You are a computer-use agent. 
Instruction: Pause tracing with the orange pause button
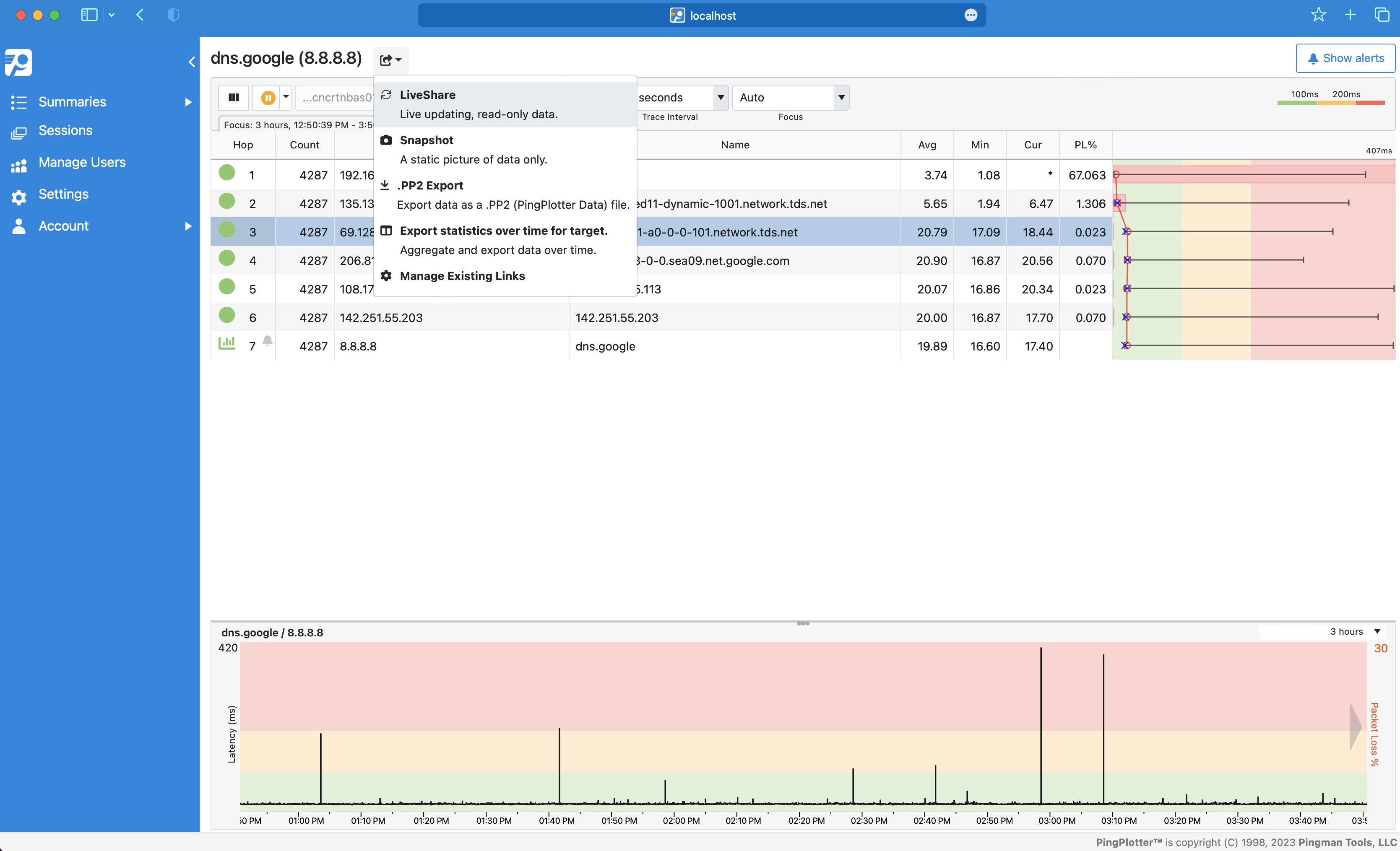pyautogui.click(x=268, y=98)
